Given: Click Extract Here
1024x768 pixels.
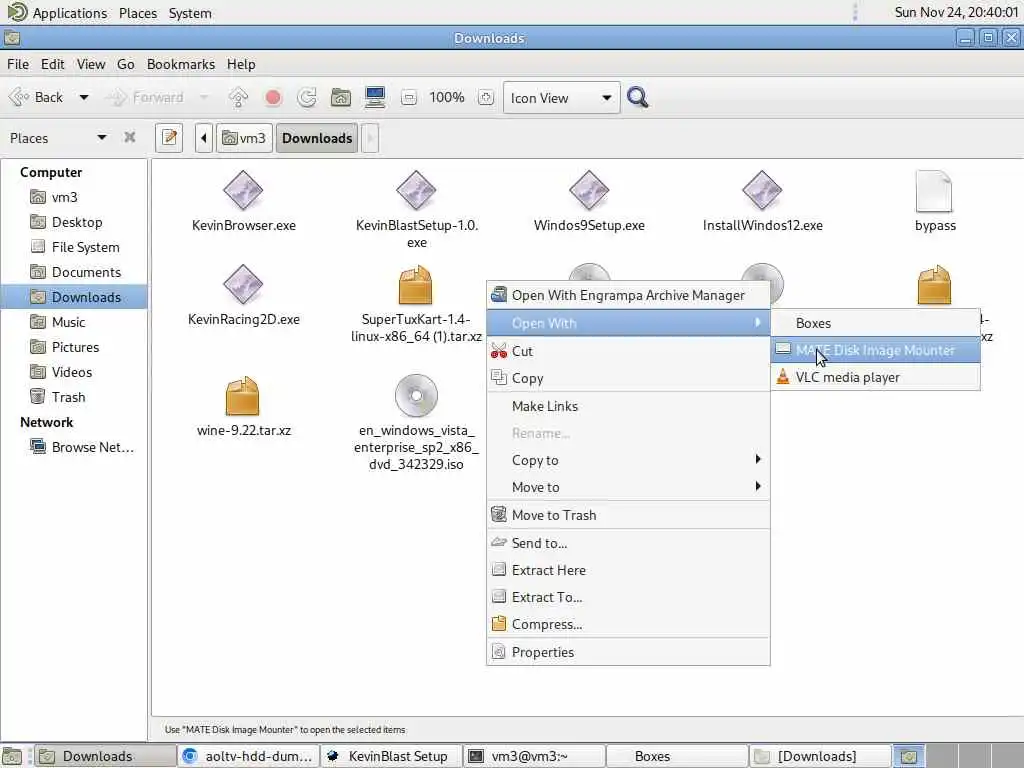Looking at the screenshot, I should [x=628, y=570].
